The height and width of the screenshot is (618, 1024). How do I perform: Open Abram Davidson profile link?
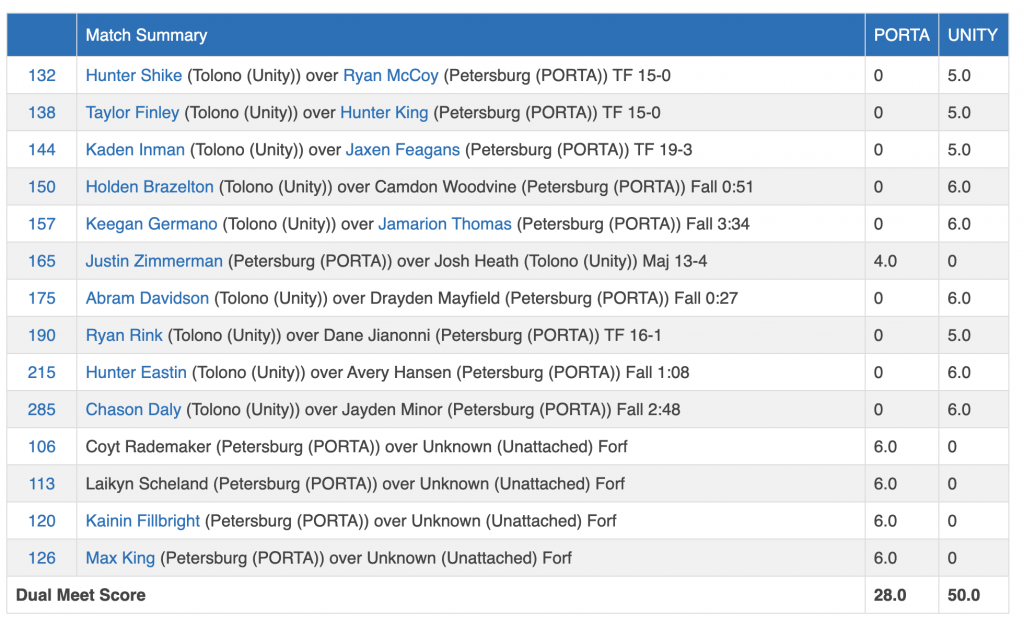147,298
